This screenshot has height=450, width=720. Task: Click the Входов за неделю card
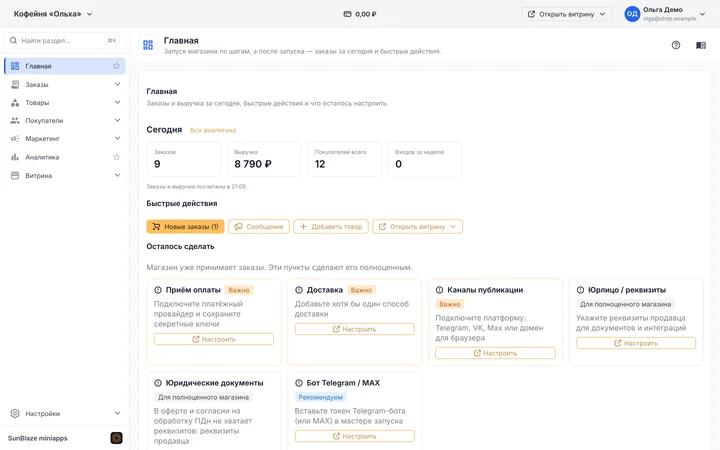[x=425, y=159]
